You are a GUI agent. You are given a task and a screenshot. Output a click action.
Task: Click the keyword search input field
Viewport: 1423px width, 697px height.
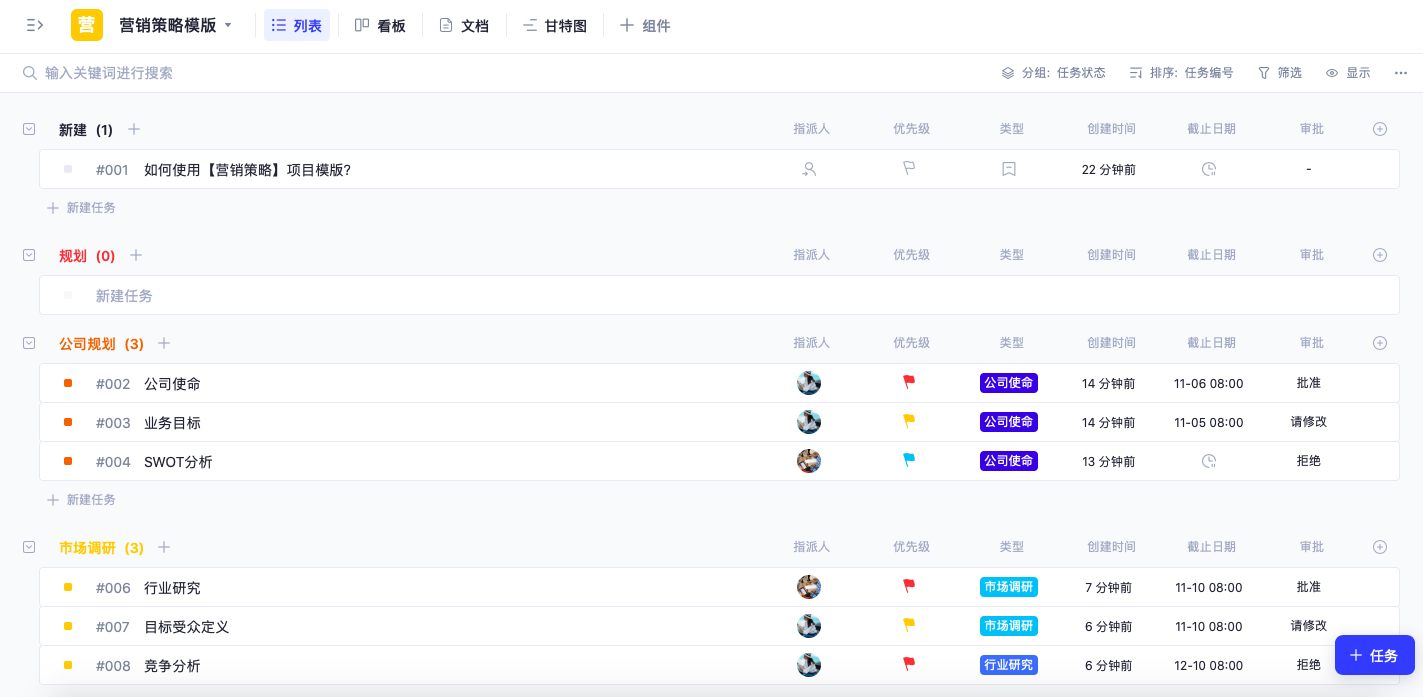[150, 72]
